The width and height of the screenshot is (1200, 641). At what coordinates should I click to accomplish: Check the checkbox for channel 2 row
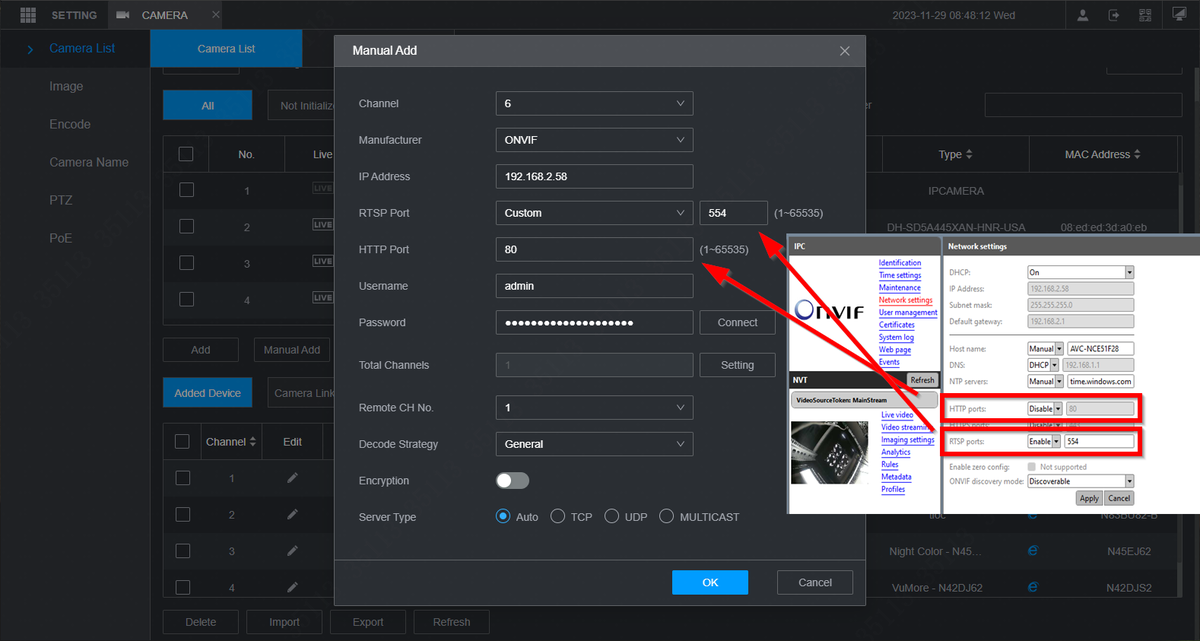(x=182, y=514)
